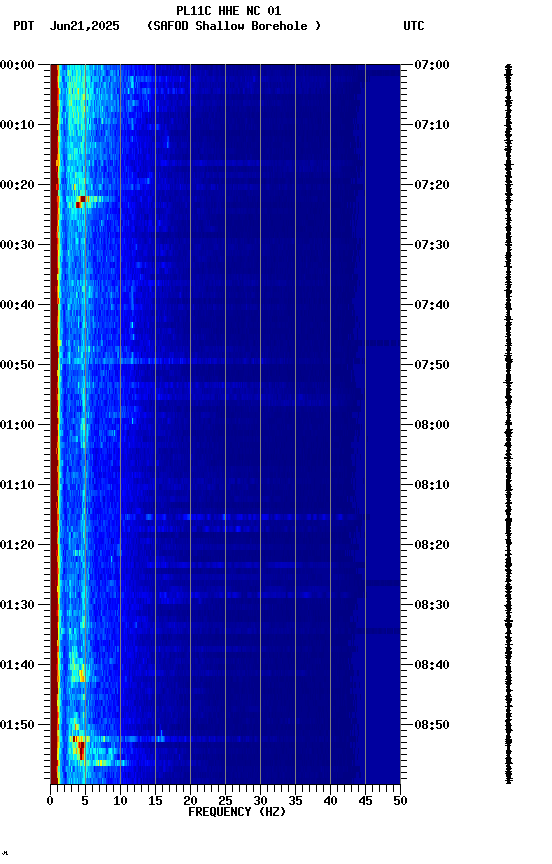Click the title text PL11C HHE NC 01
The width and height of the screenshot is (552, 864).
point(229,10)
